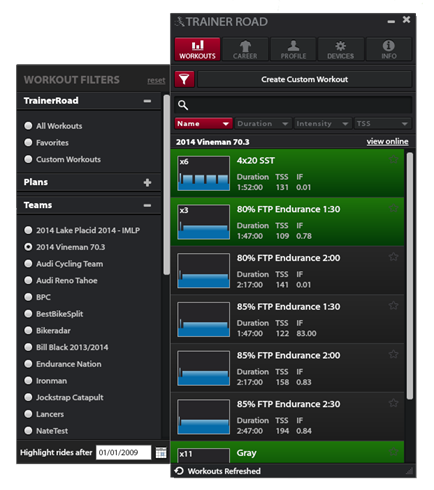Close the Trainer Road window
Viewport: 434px width, 490px height.
coord(406,20)
